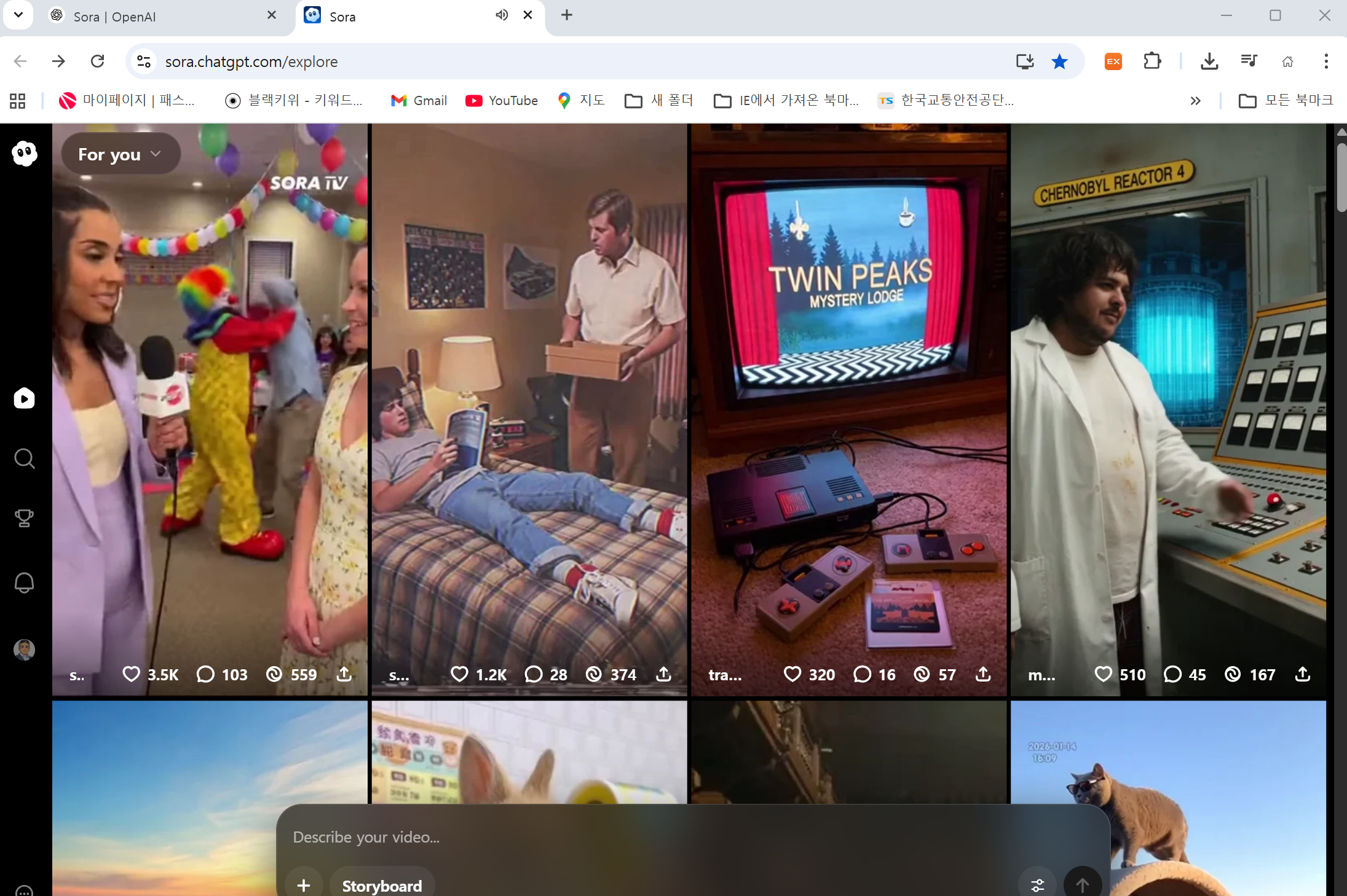Open the 마이페이지 bookmark
This screenshot has height=896, width=1347.
(127, 100)
